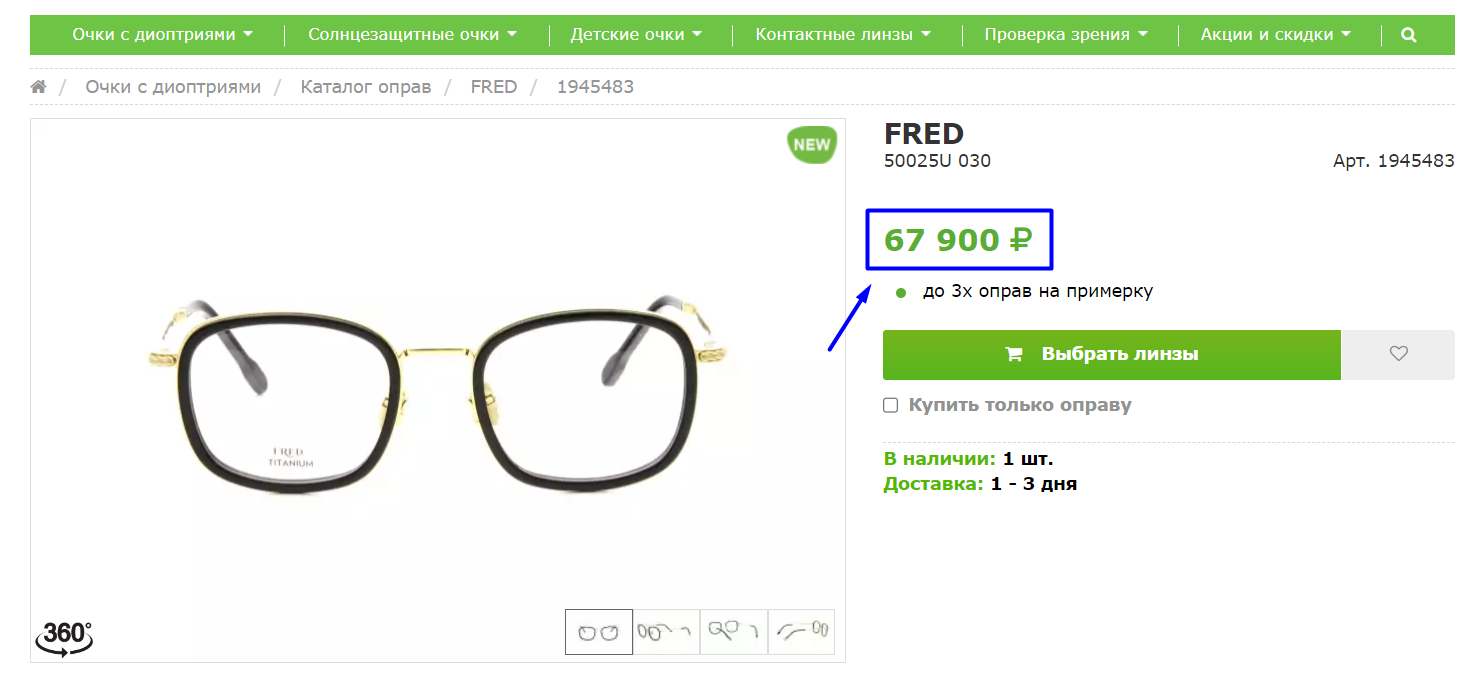Click the green NEW badge

[x=811, y=145]
